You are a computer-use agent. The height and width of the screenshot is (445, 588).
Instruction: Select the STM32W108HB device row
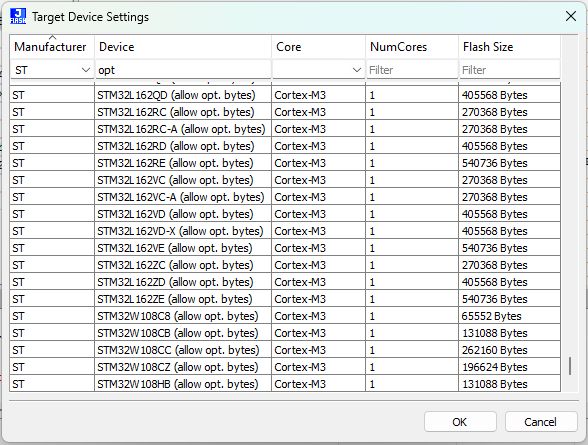tap(285, 384)
